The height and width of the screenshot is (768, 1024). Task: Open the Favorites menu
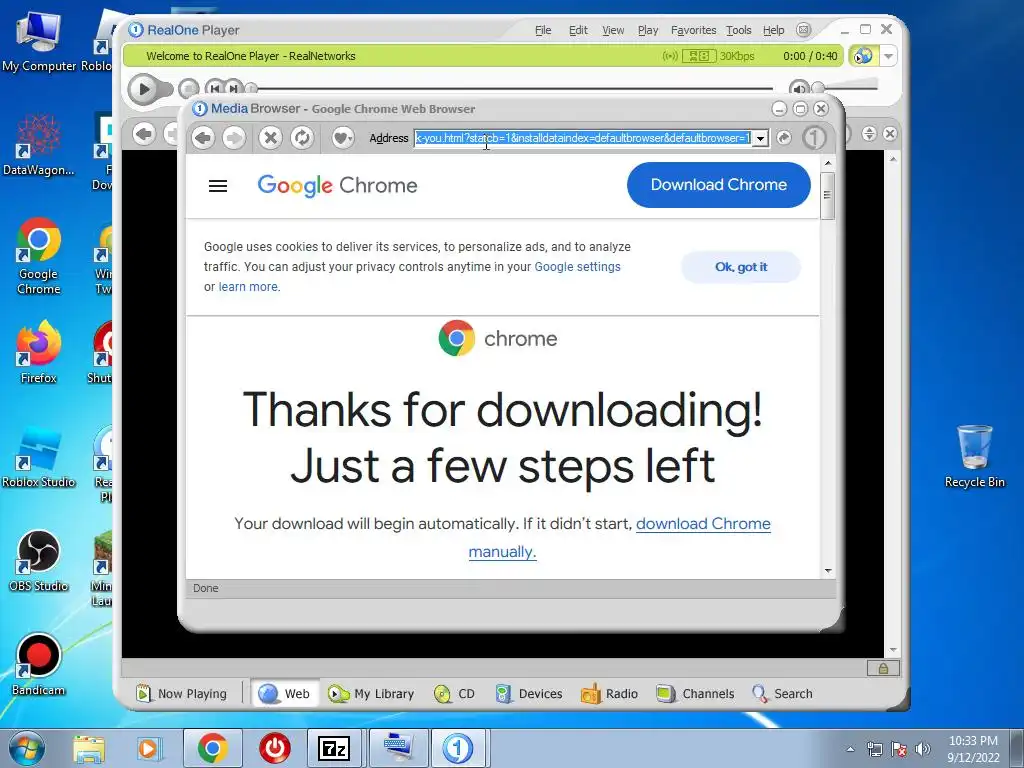(x=694, y=30)
